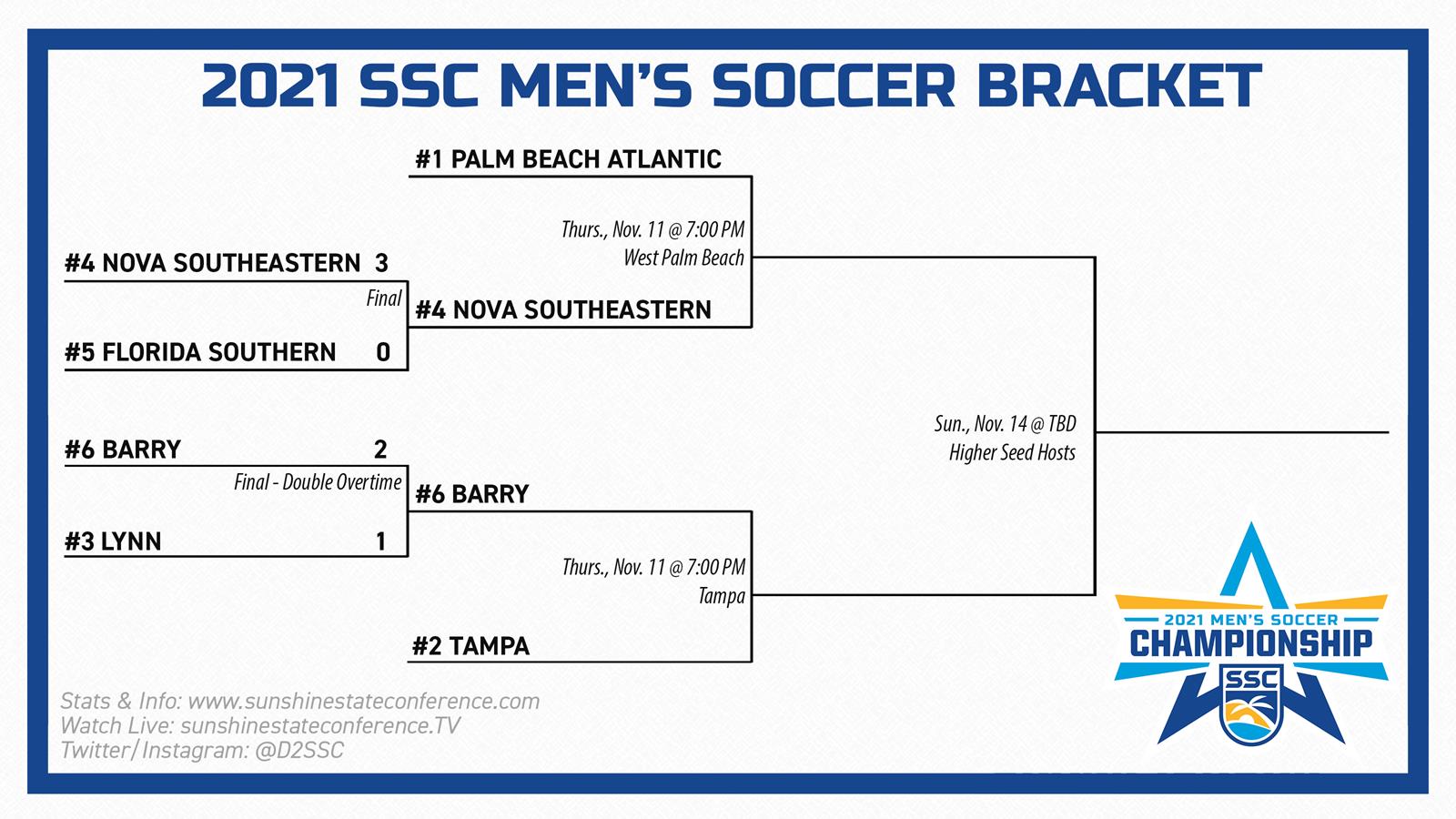The width and height of the screenshot is (1456, 819).
Task: Open the www.sunshinestateconference.com stats link
Action: click(363, 702)
